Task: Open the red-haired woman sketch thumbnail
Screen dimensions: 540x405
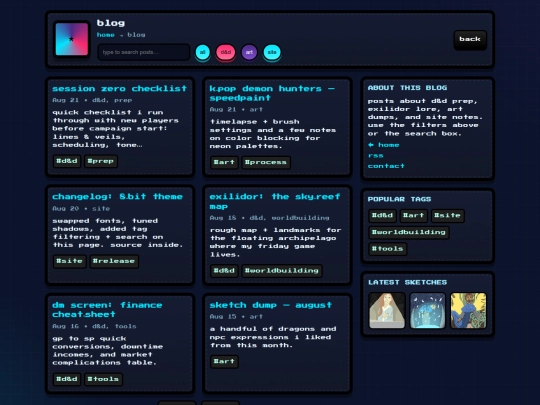Action: tap(387, 310)
